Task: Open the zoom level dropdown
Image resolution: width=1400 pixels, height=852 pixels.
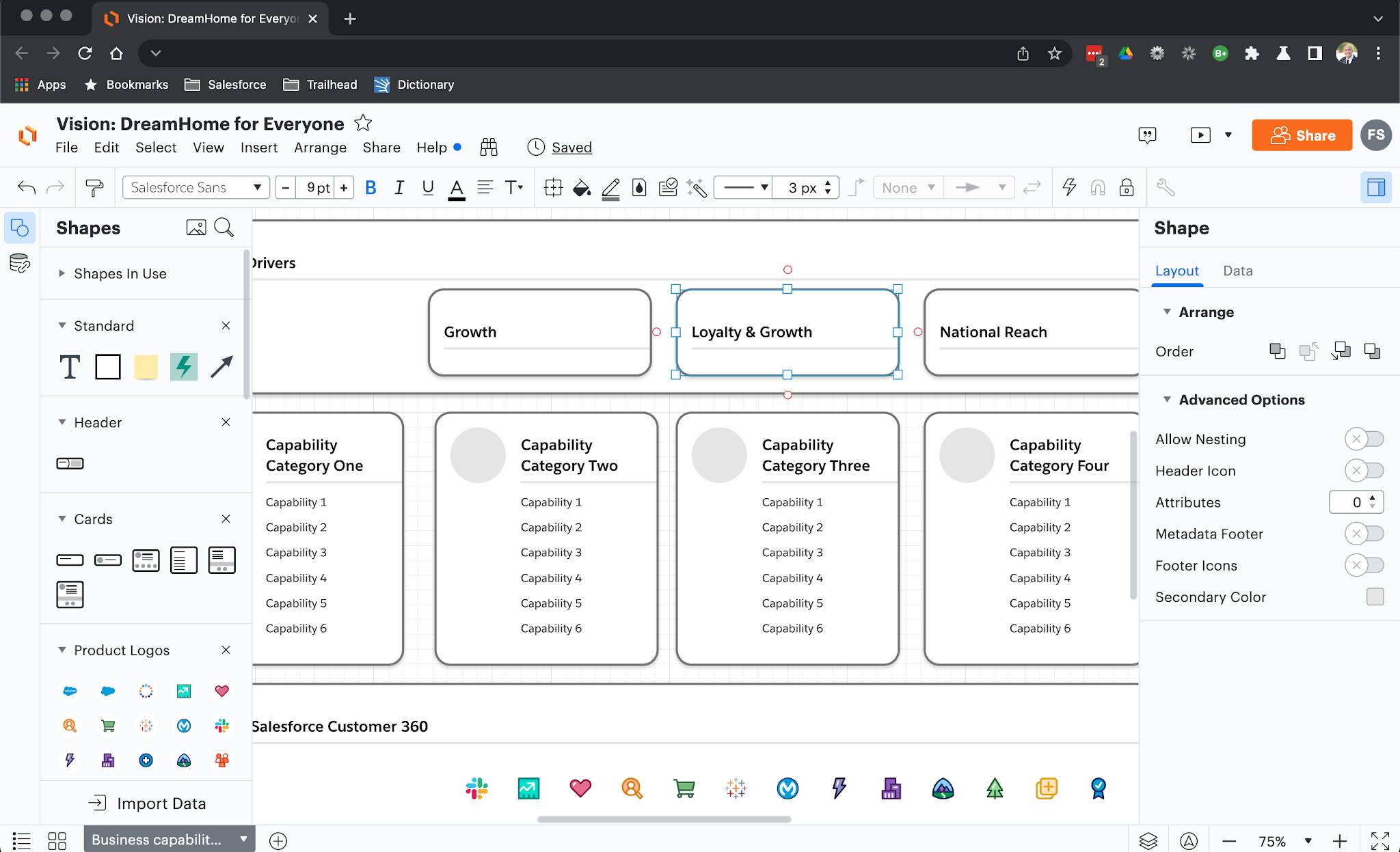Action: [x=1307, y=841]
